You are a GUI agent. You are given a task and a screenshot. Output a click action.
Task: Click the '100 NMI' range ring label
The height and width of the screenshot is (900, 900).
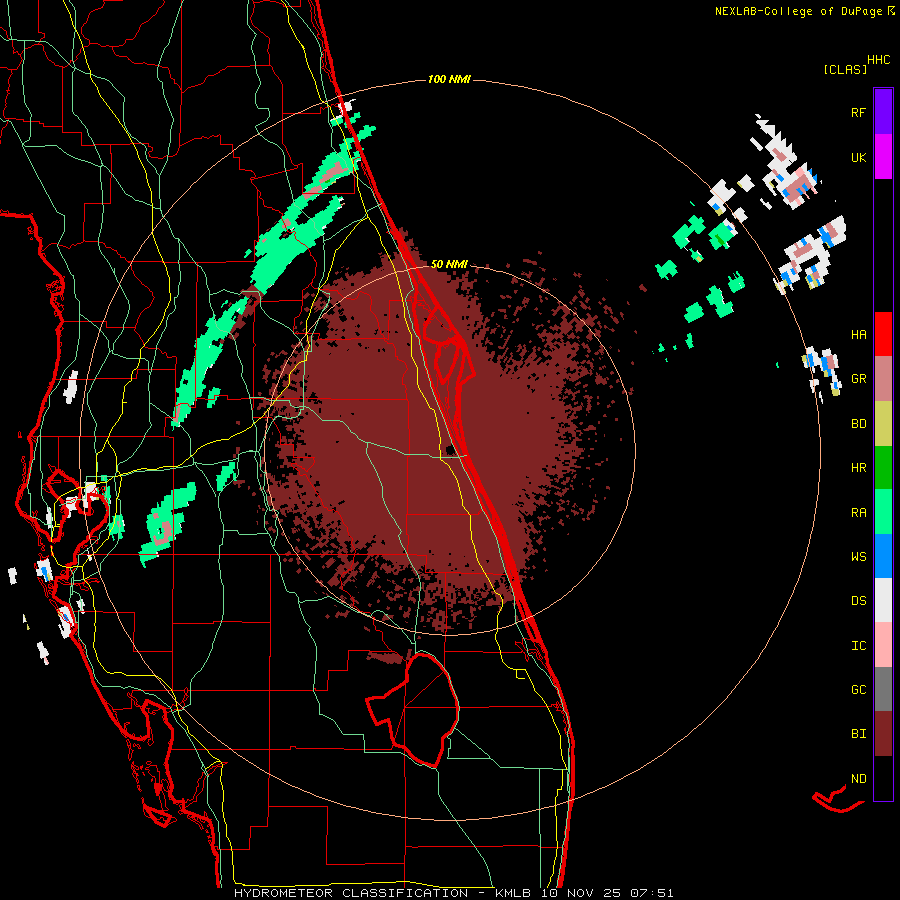449,79
